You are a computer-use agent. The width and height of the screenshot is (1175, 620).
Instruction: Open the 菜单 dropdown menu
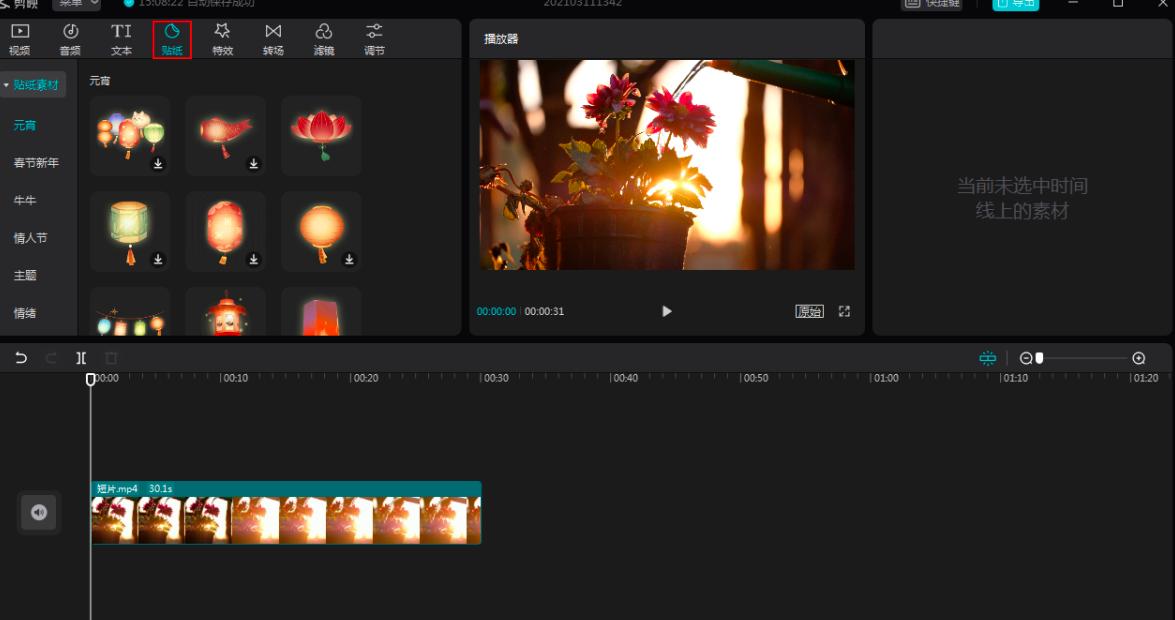point(77,4)
